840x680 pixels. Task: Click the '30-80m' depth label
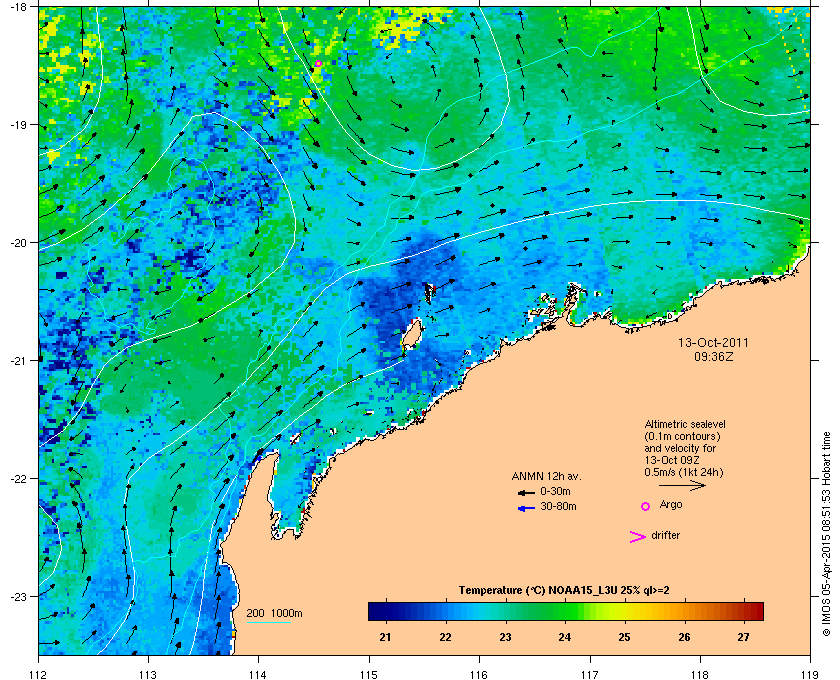[558, 506]
